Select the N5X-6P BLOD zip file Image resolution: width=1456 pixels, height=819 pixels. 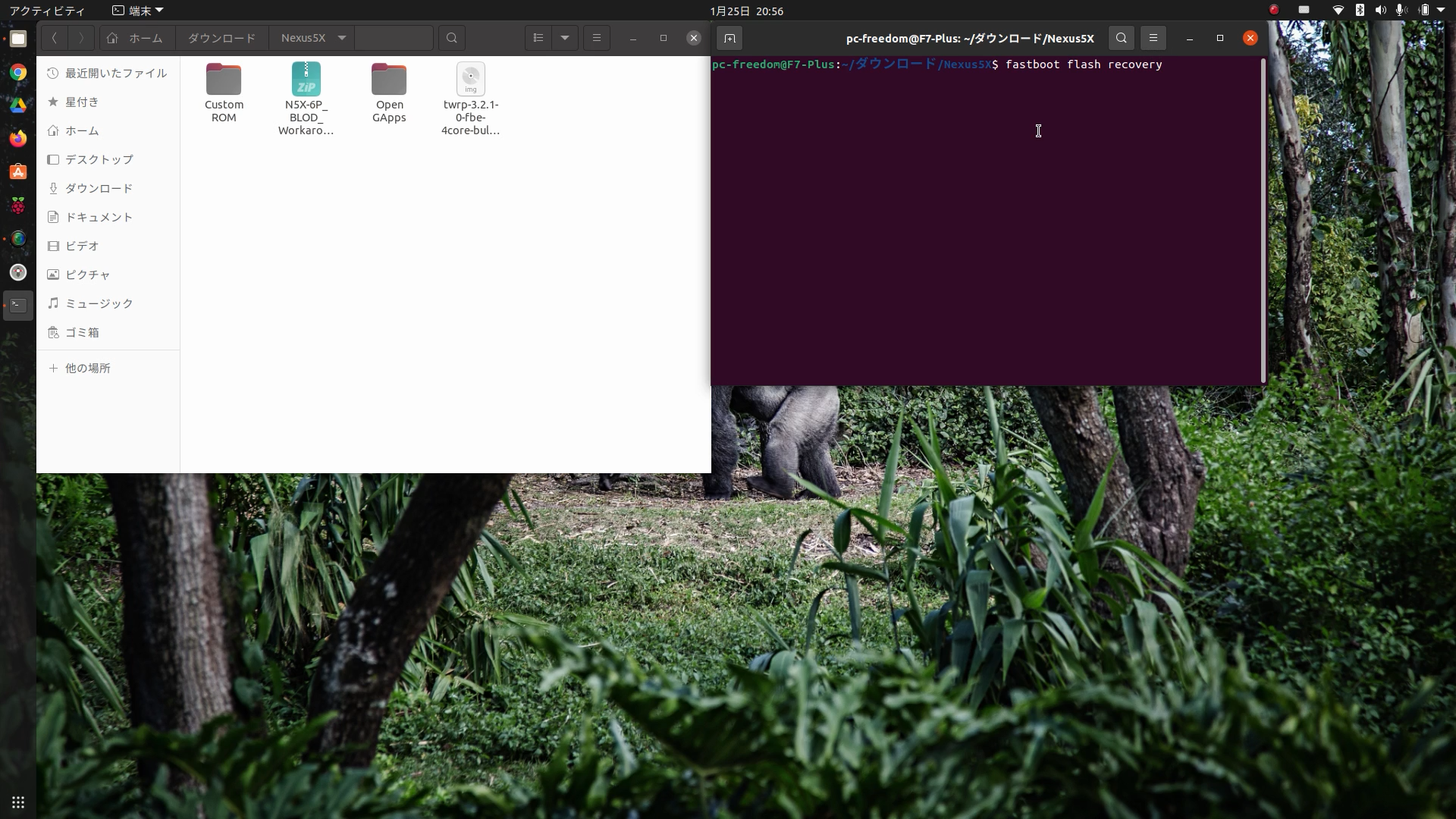tap(306, 99)
